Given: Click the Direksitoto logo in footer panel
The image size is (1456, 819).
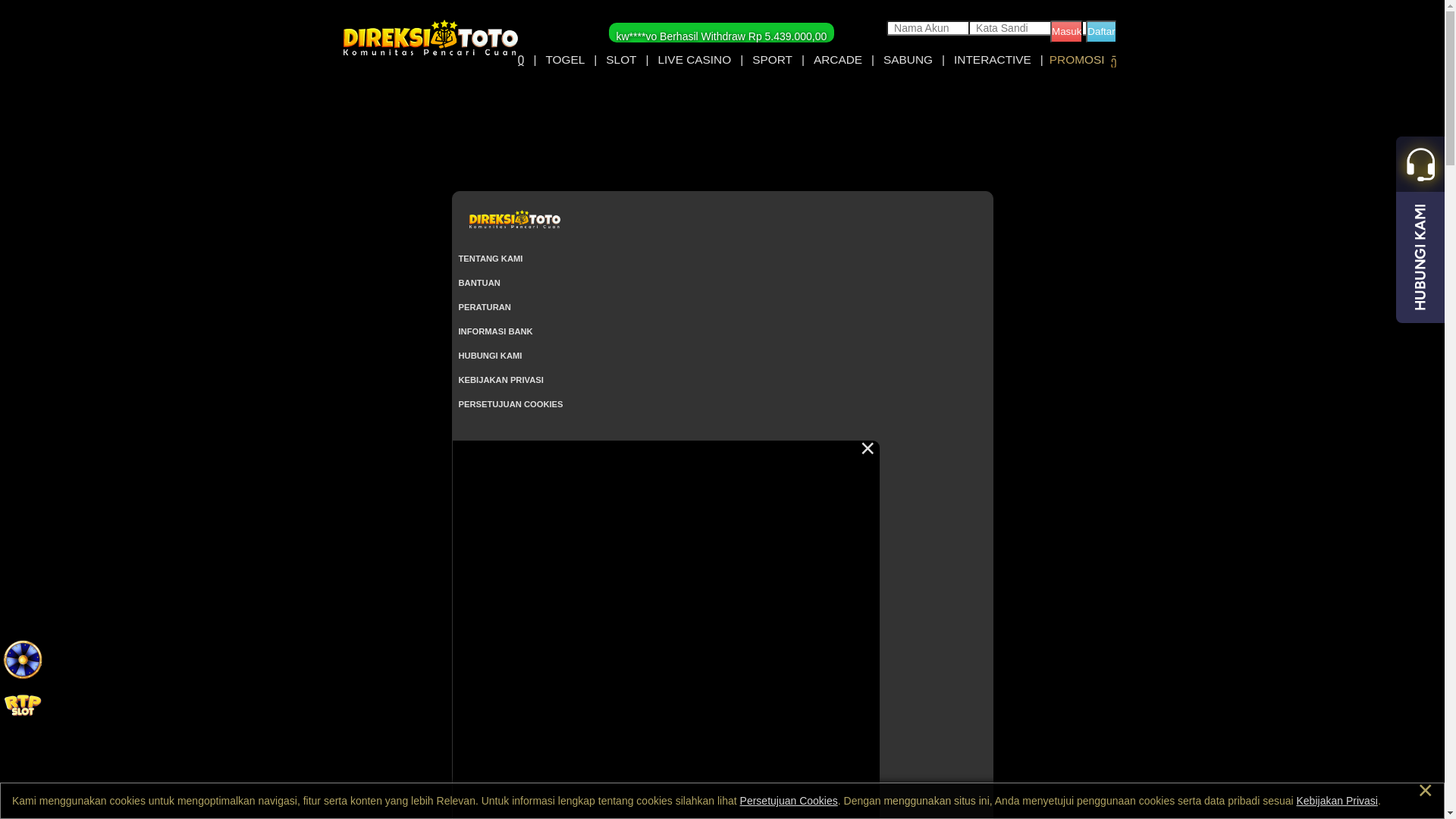Looking at the screenshot, I should [515, 219].
